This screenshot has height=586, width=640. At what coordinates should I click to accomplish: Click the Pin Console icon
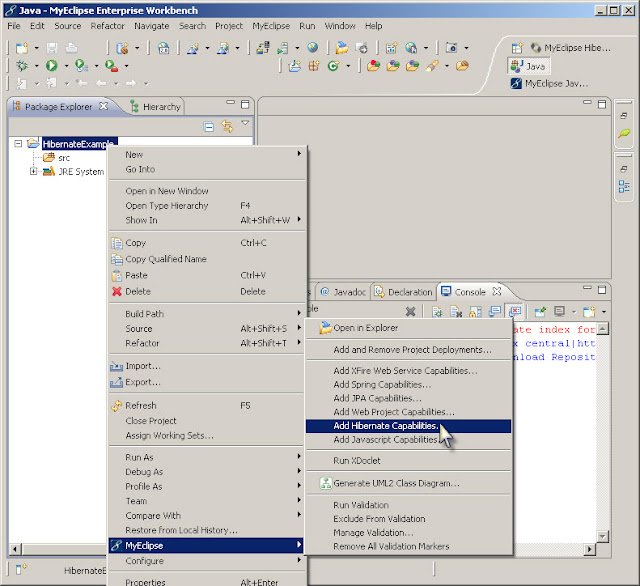(x=540, y=312)
